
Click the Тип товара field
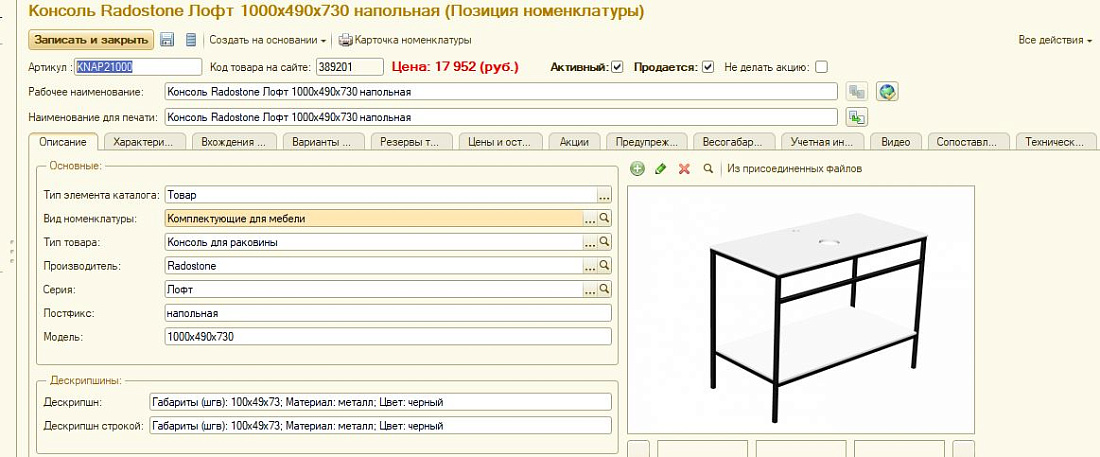click(373, 242)
